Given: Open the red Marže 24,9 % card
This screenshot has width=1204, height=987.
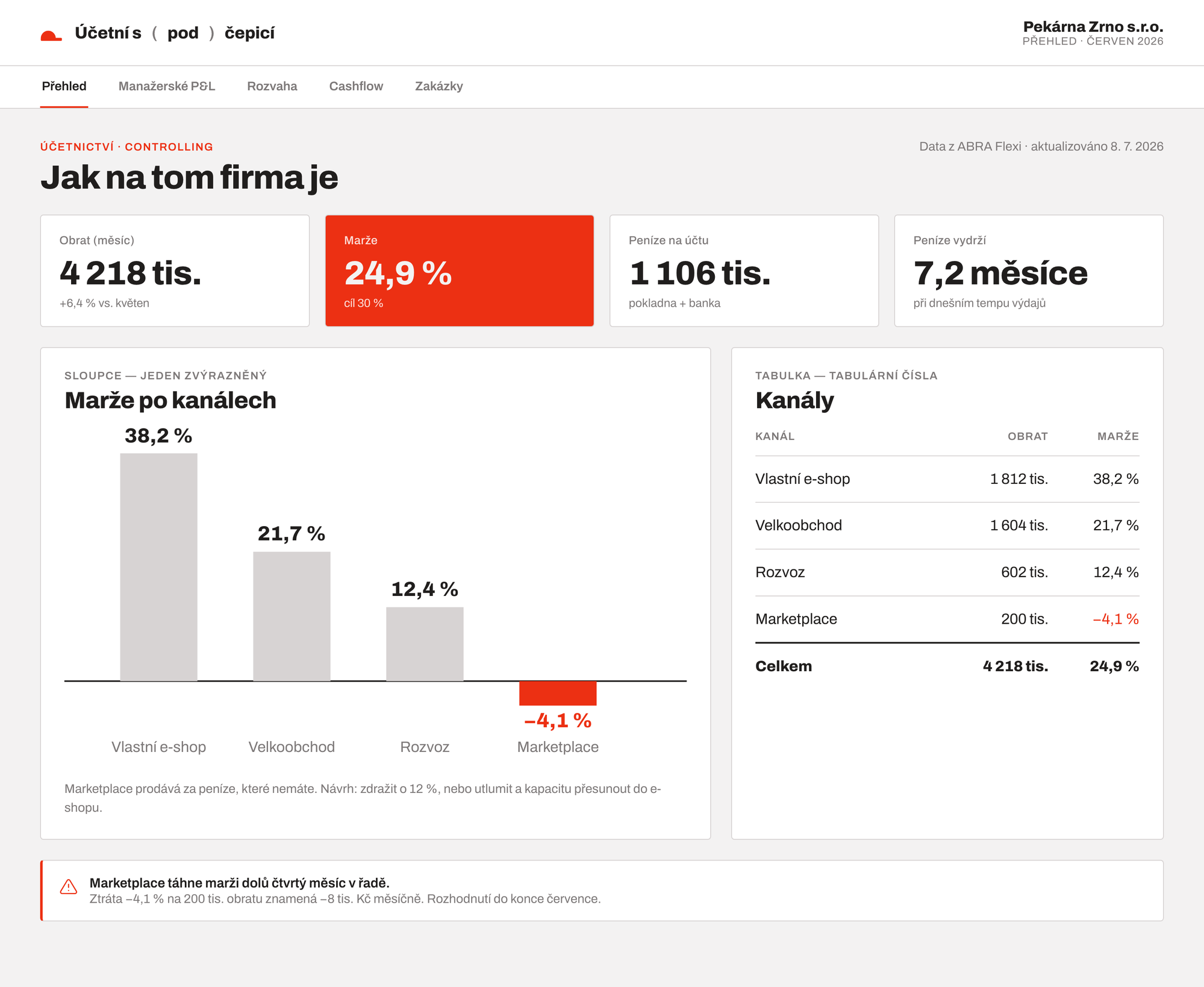Looking at the screenshot, I should tap(460, 271).
